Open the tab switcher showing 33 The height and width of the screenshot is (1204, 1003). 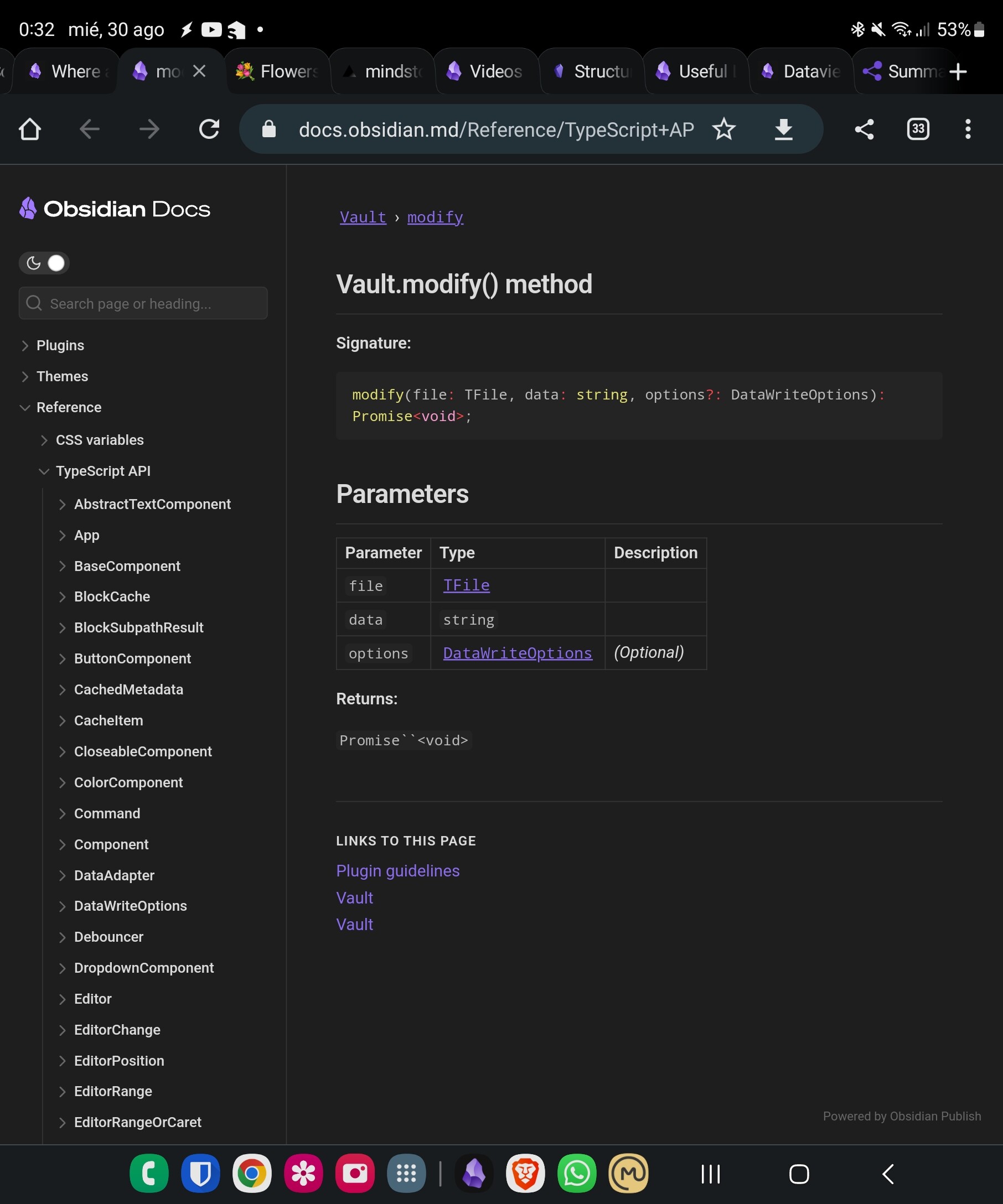[918, 129]
